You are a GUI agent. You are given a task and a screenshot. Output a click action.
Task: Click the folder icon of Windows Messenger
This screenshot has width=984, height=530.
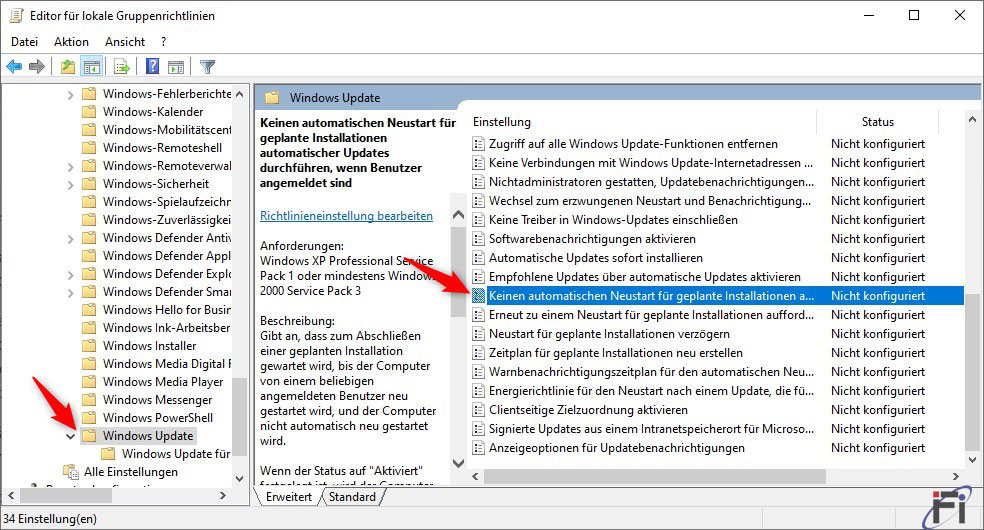(89, 400)
